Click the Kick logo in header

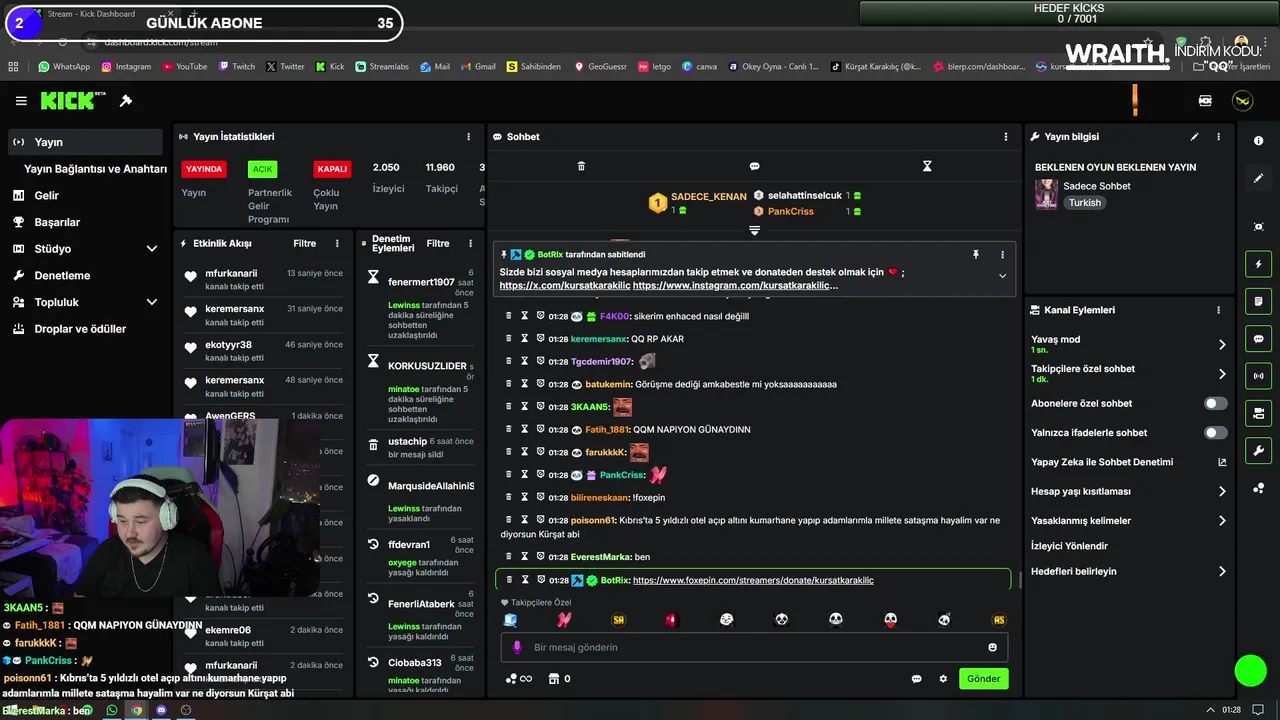click(73, 101)
